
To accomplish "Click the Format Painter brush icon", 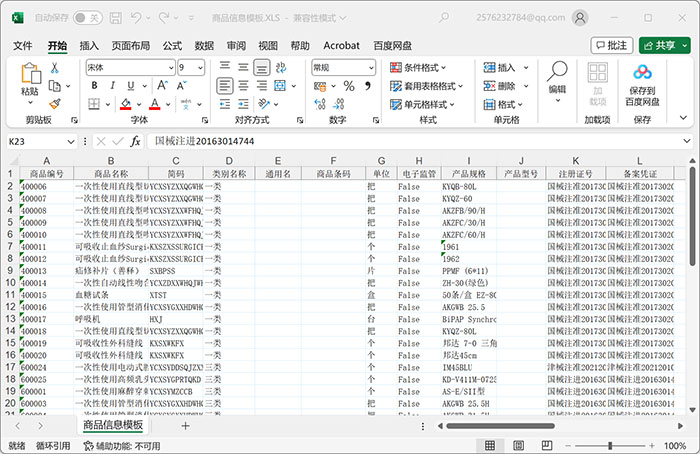I will 55,103.
